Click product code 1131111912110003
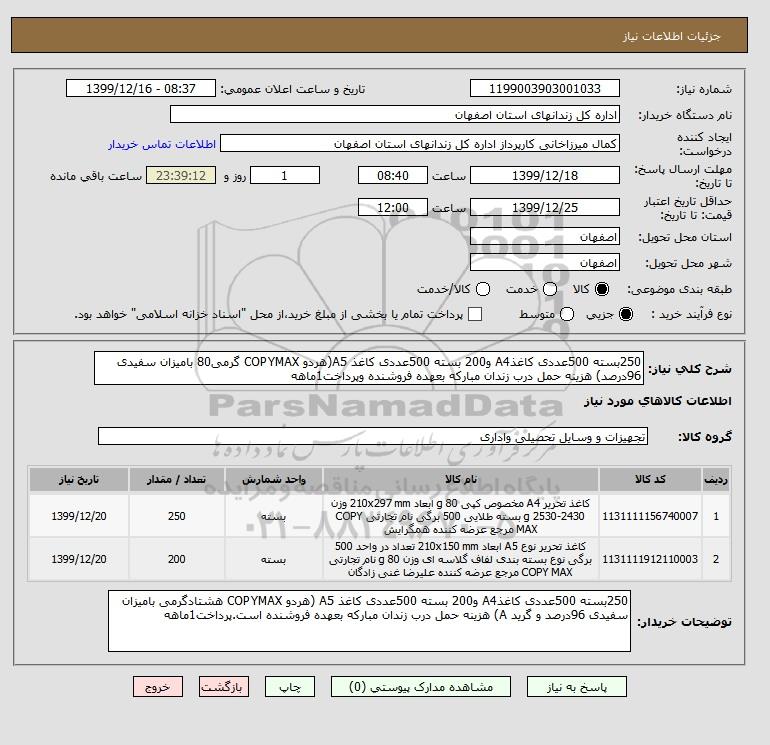 650,559
